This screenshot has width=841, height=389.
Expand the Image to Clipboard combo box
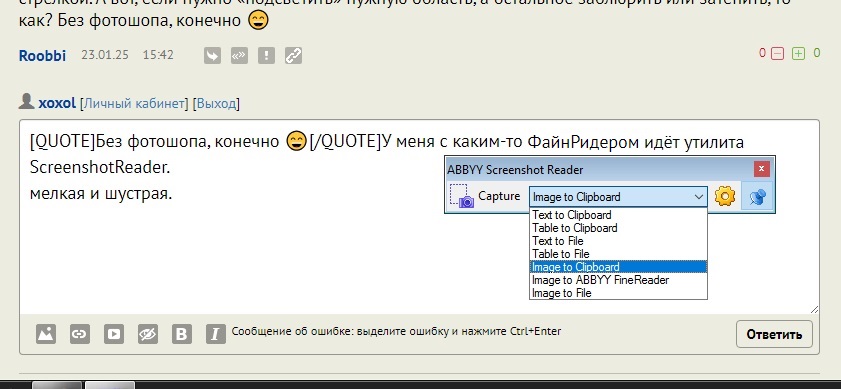tap(618, 197)
